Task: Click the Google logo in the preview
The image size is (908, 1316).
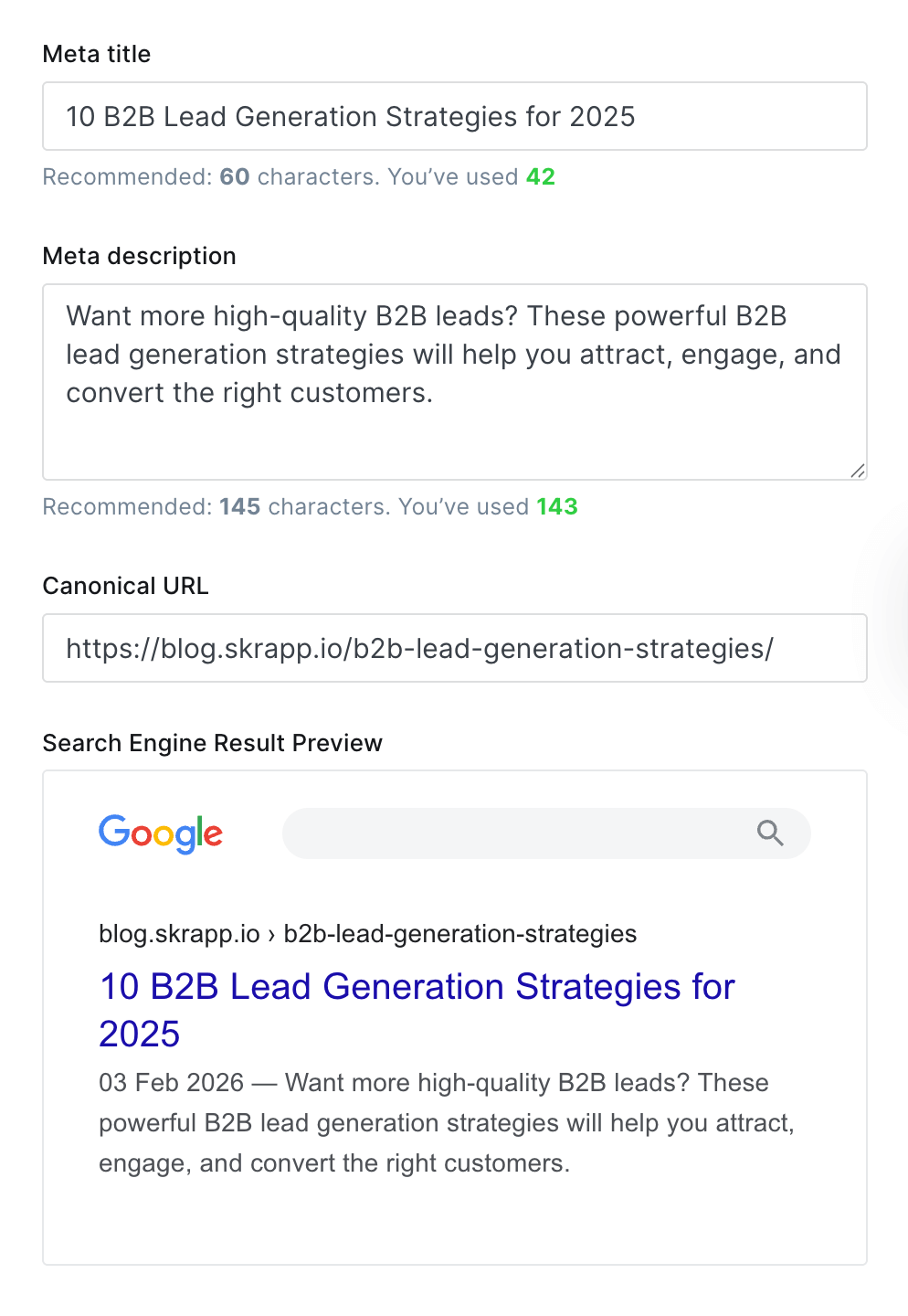Action: [x=160, y=833]
